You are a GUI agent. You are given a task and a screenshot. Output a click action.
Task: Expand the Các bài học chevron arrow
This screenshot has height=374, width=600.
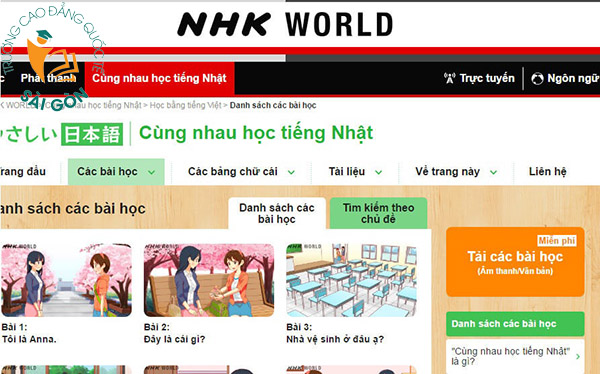(152, 172)
